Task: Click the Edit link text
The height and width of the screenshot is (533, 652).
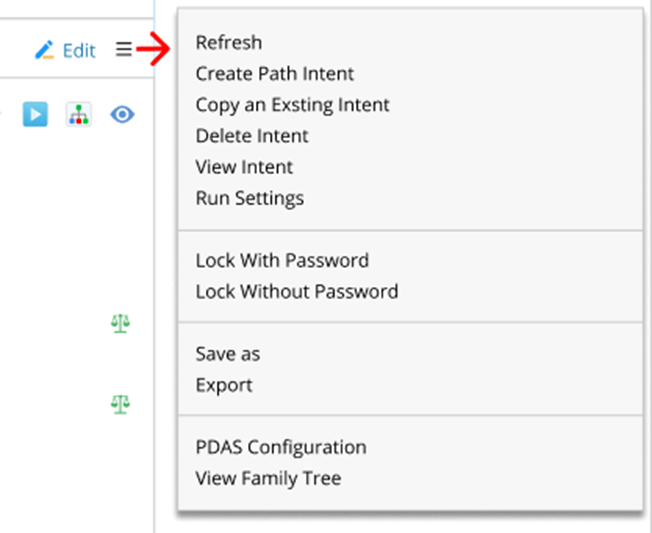Action: [x=79, y=51]
